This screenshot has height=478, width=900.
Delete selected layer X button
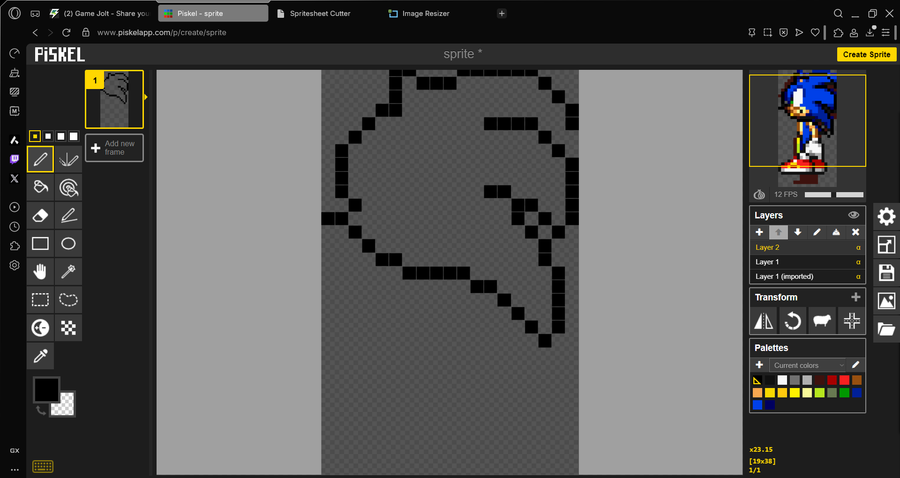[855, 232]
